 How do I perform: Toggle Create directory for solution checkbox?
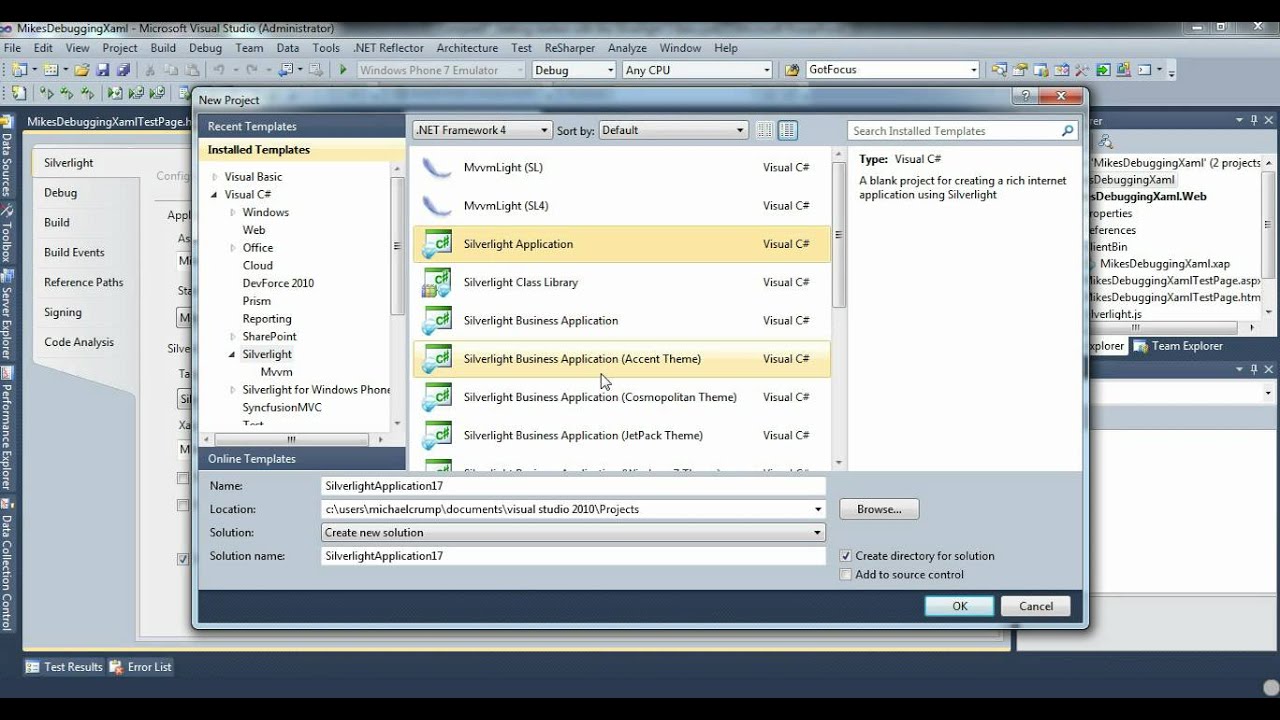point(846,556)
